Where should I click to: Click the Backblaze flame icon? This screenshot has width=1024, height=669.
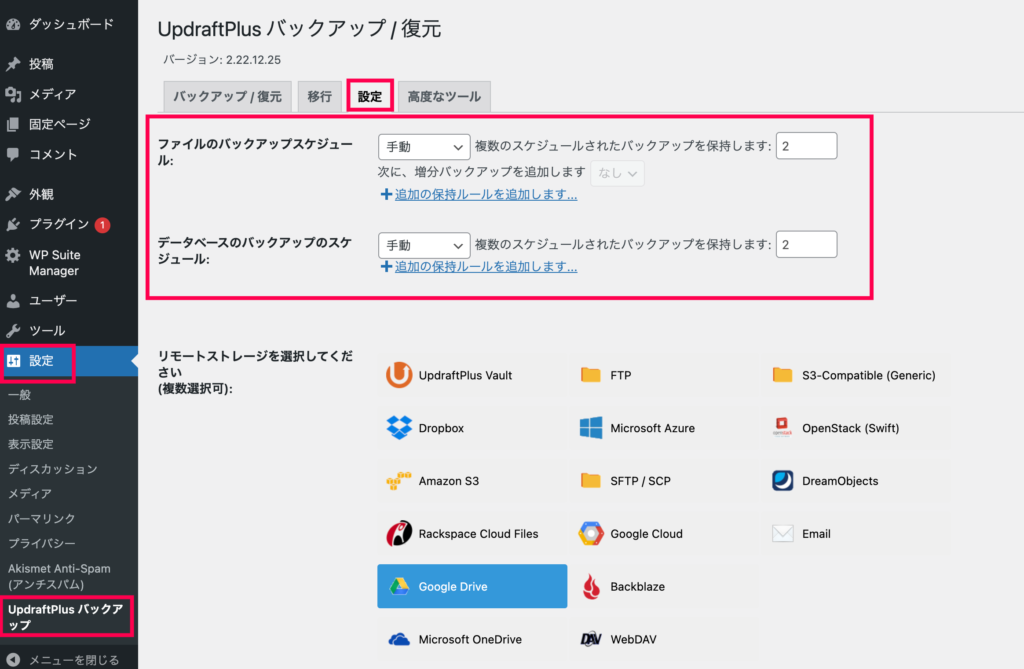tap(592, 587)
